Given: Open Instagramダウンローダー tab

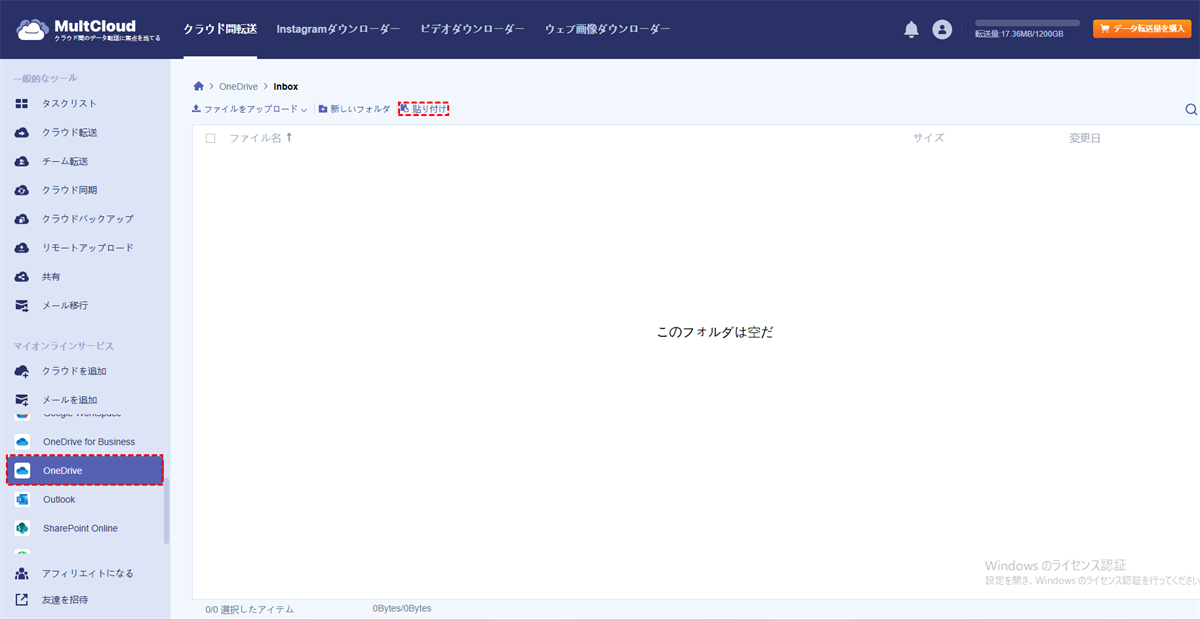Looking at the screenshot, I should coord(339,29).
